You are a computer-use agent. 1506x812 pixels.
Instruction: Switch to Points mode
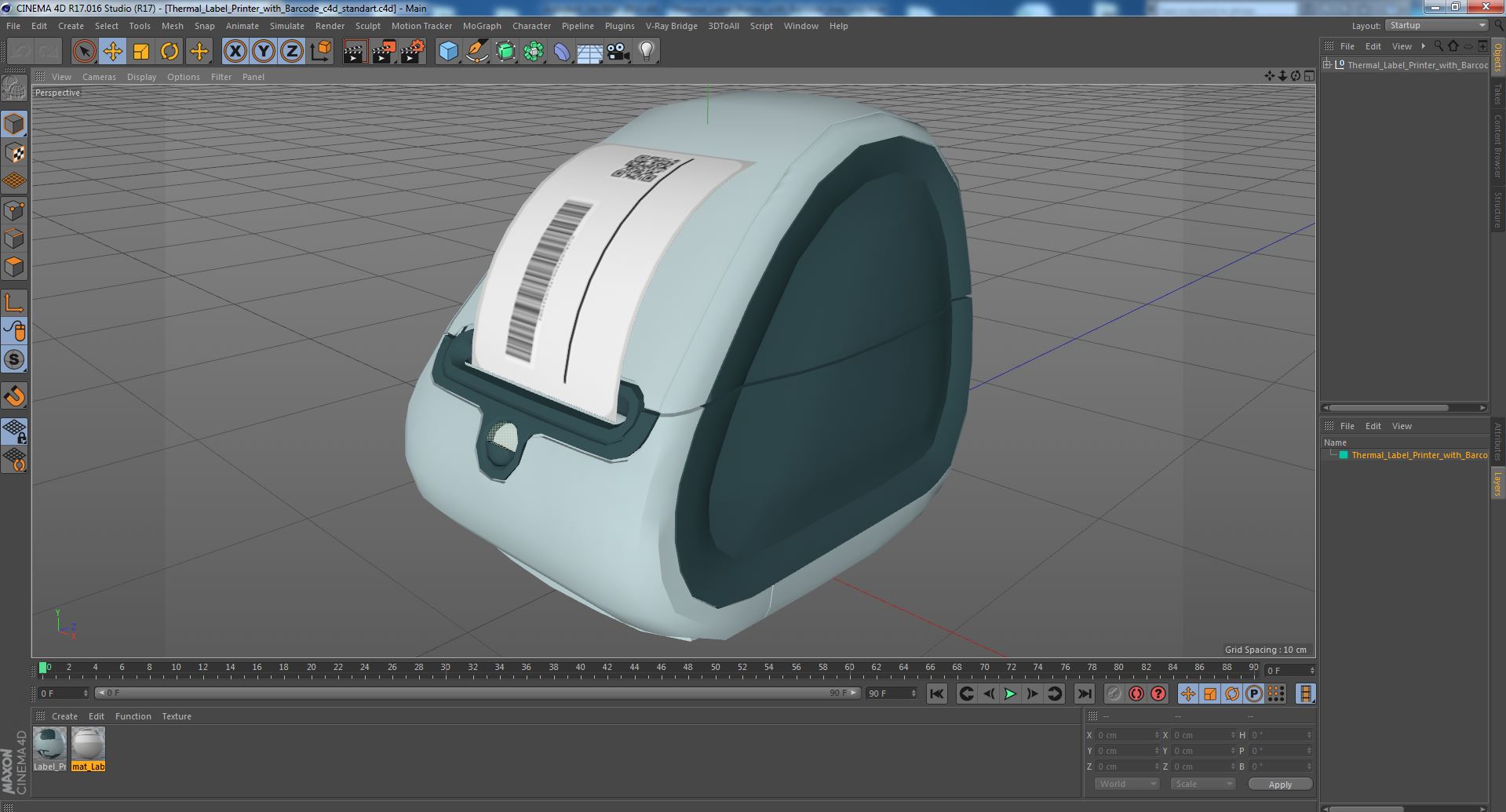pos(14,210)
